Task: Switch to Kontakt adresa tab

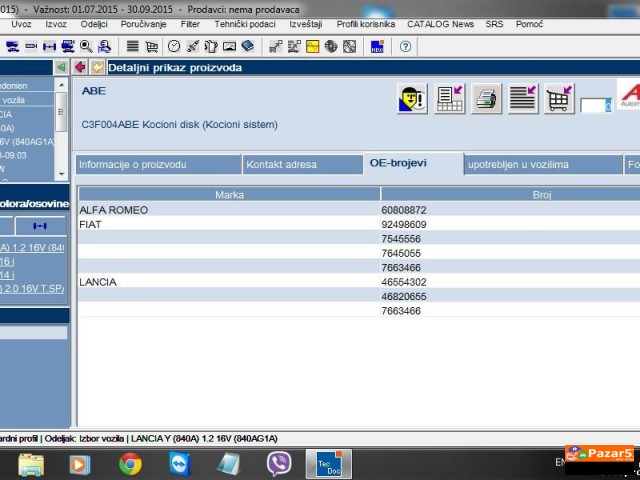Action: [x=302, y=164]
